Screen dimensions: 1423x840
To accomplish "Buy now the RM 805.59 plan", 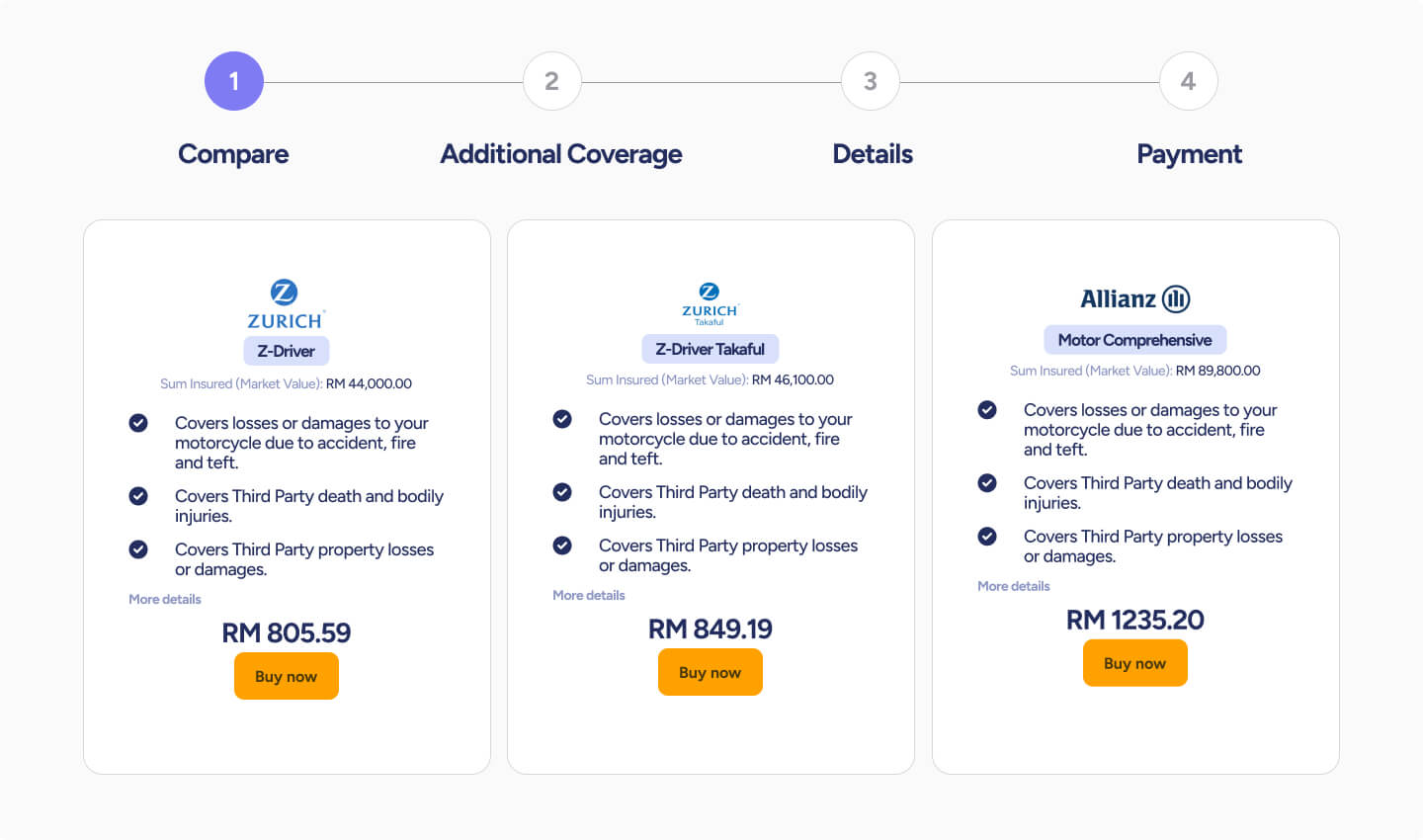I will click(287, 676).
